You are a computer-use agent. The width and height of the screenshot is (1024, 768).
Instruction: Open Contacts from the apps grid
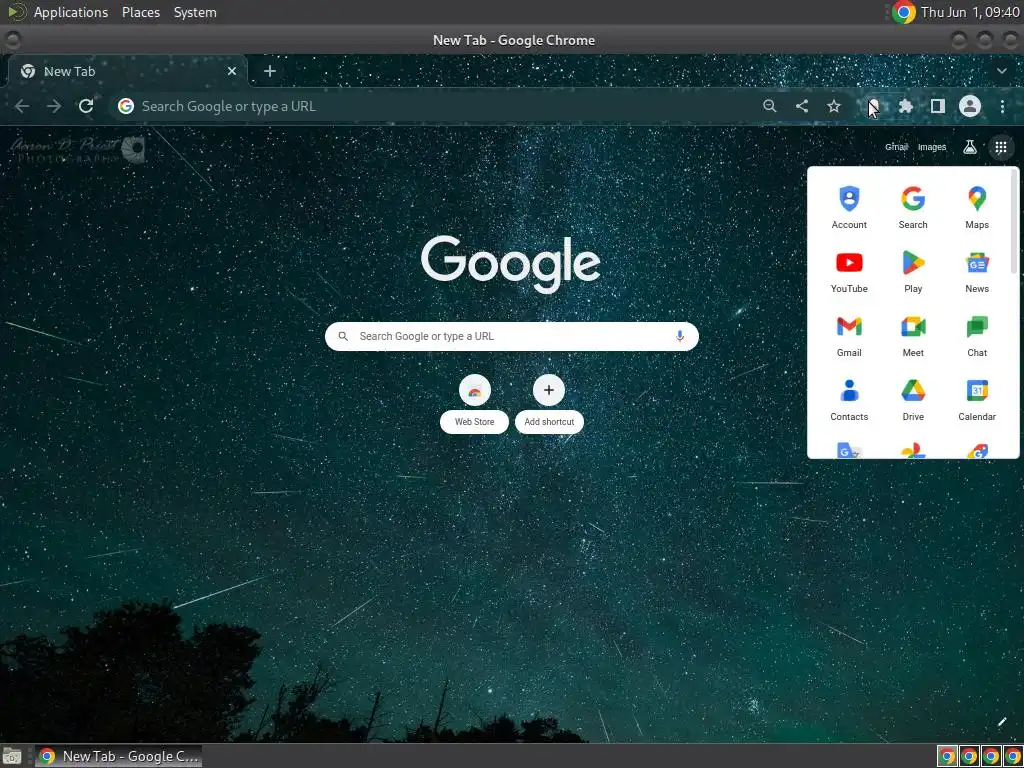pos(849,399)
